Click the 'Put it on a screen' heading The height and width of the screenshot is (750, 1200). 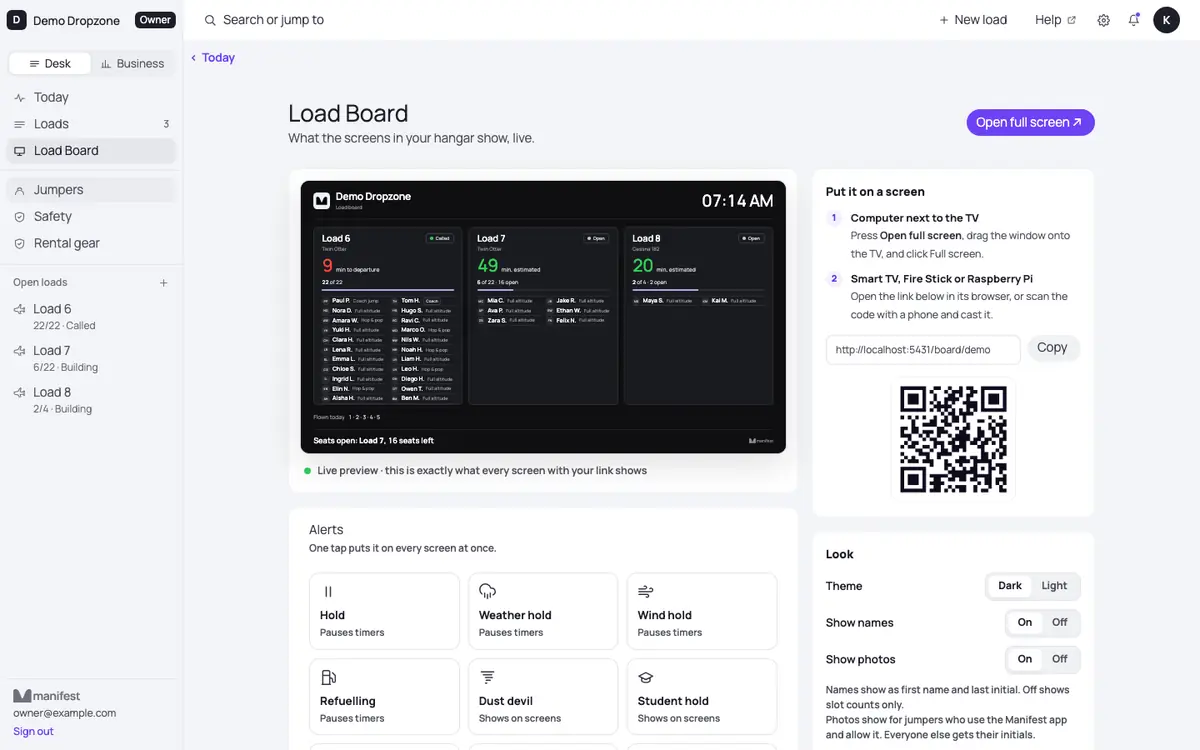[x=875, y=191]
